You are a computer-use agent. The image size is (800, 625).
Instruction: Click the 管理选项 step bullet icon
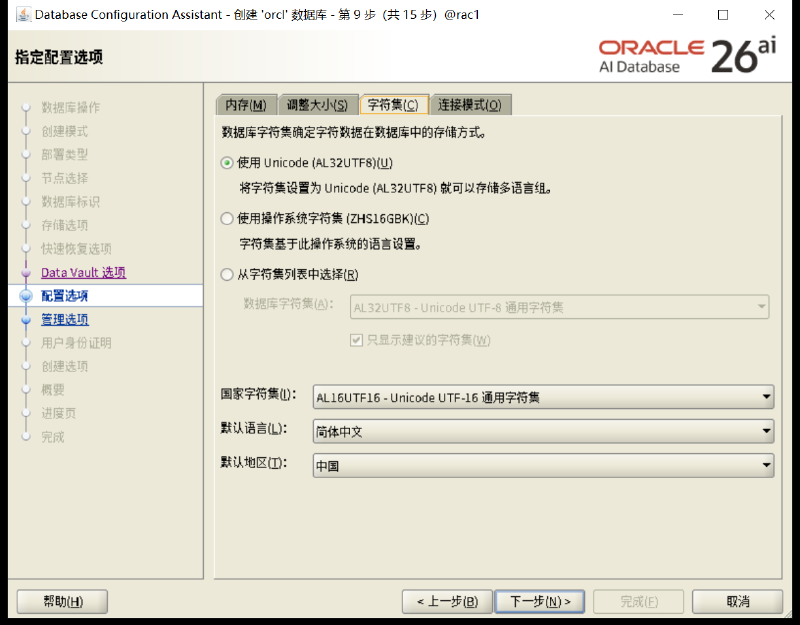tap(26, 320)
